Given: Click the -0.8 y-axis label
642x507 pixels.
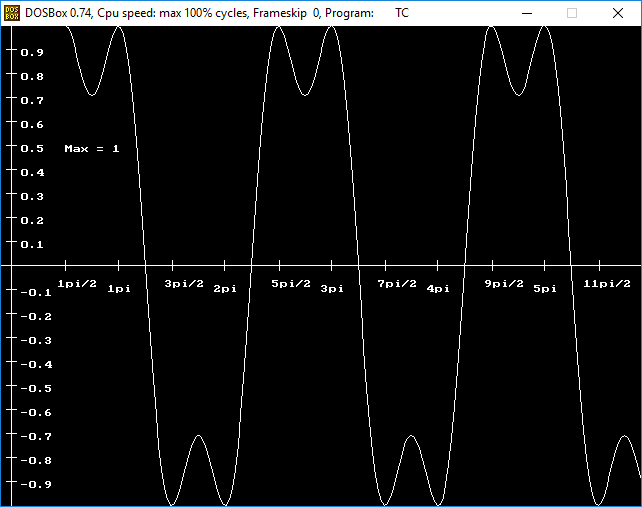Looking at the screenshot, I should [x=36, y=460].
